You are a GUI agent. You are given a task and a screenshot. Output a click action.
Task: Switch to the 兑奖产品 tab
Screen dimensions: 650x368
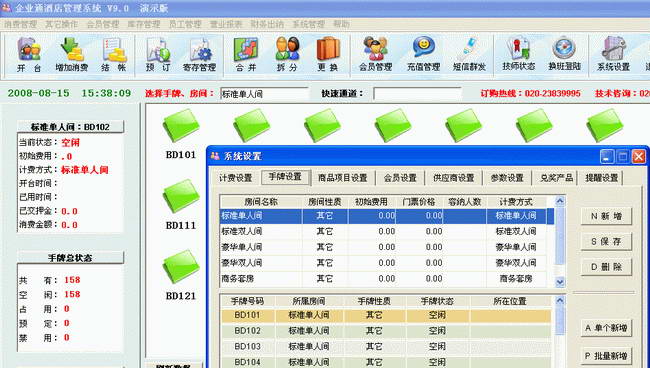pos(556,178)
